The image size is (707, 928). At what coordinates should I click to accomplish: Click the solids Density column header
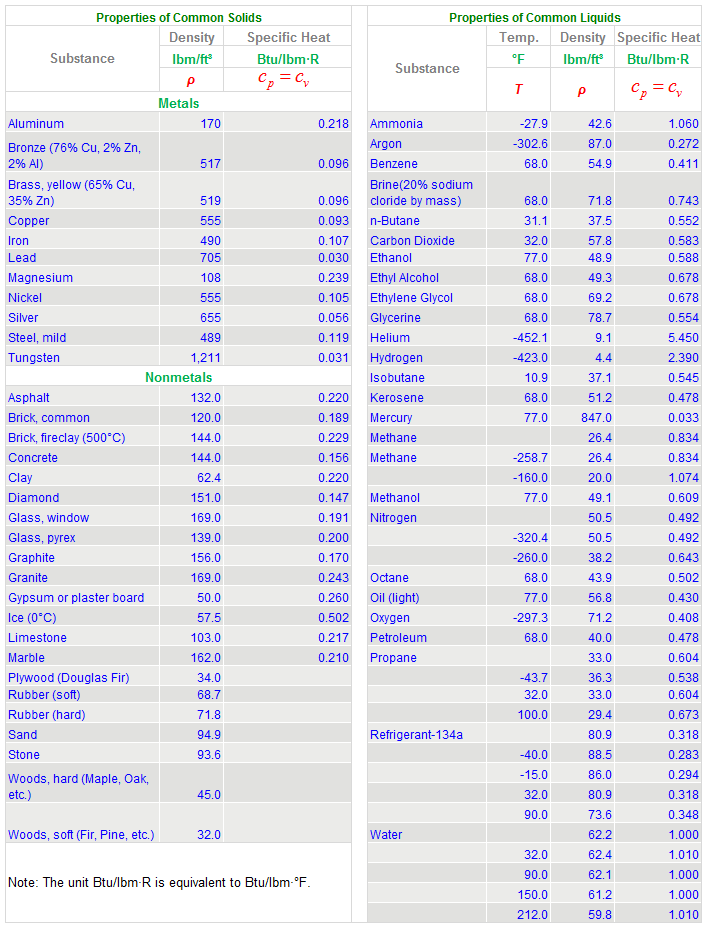click(192, 37)
